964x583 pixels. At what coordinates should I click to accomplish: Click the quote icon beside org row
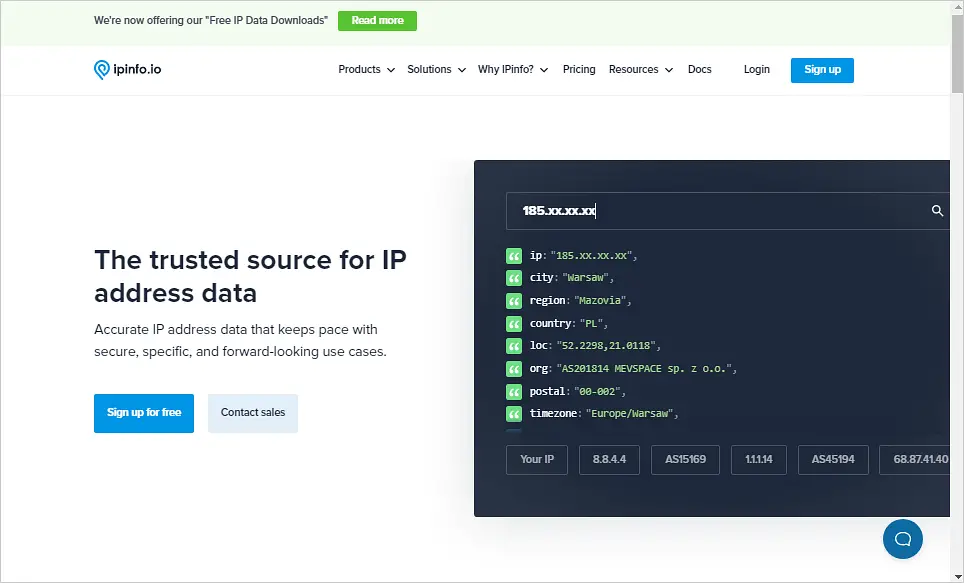(x=514, y=369)
